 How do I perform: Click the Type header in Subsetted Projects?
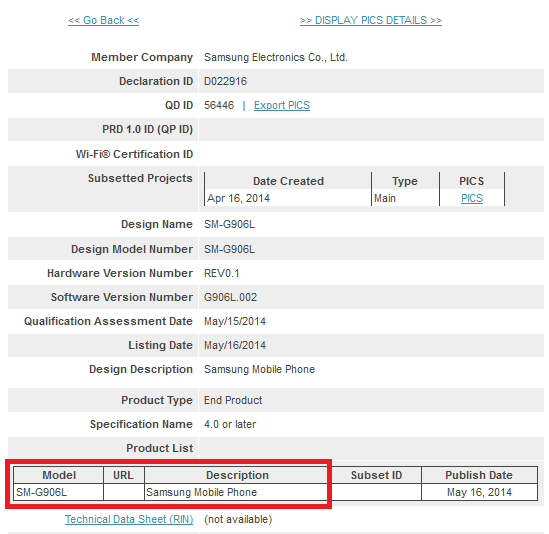tap(405, 181)
